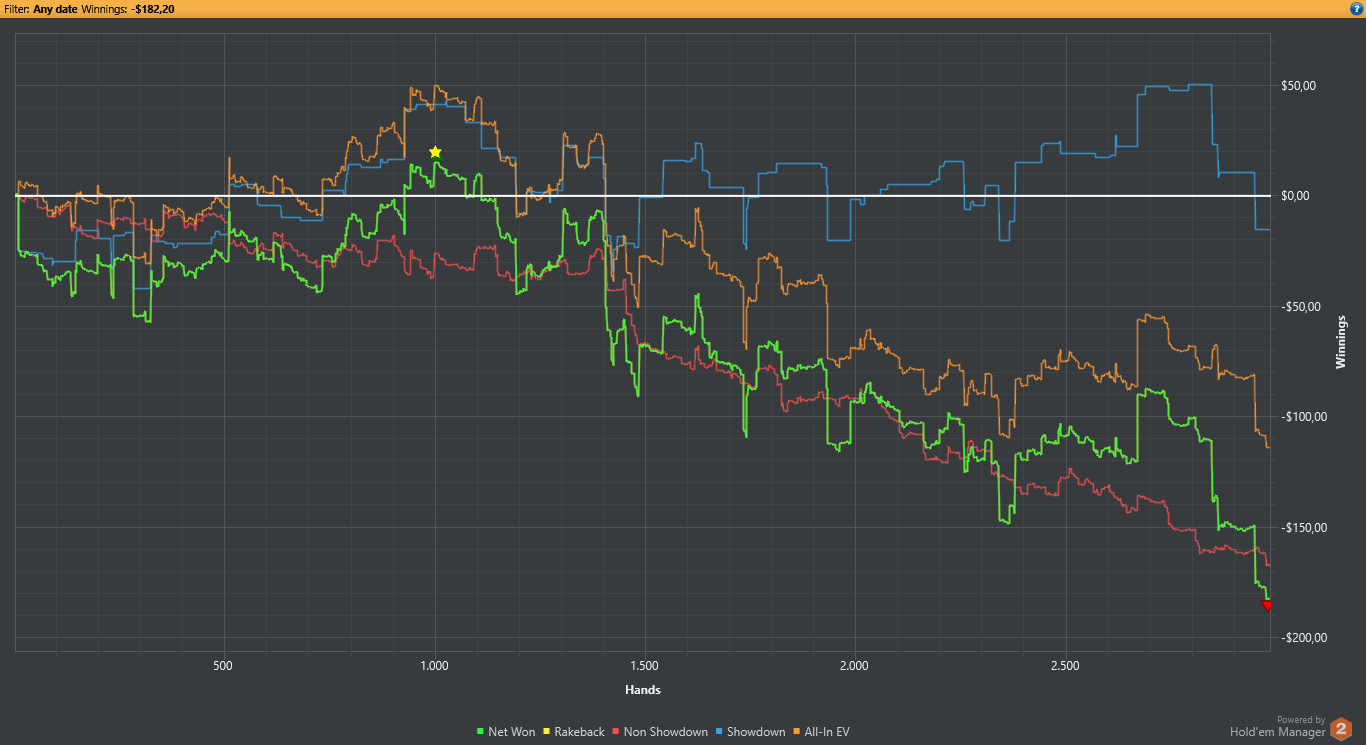The height and width of the screenshot is (745, 1366).
Task: Click the "1.000" x-axis label
Action: point(434,664)
